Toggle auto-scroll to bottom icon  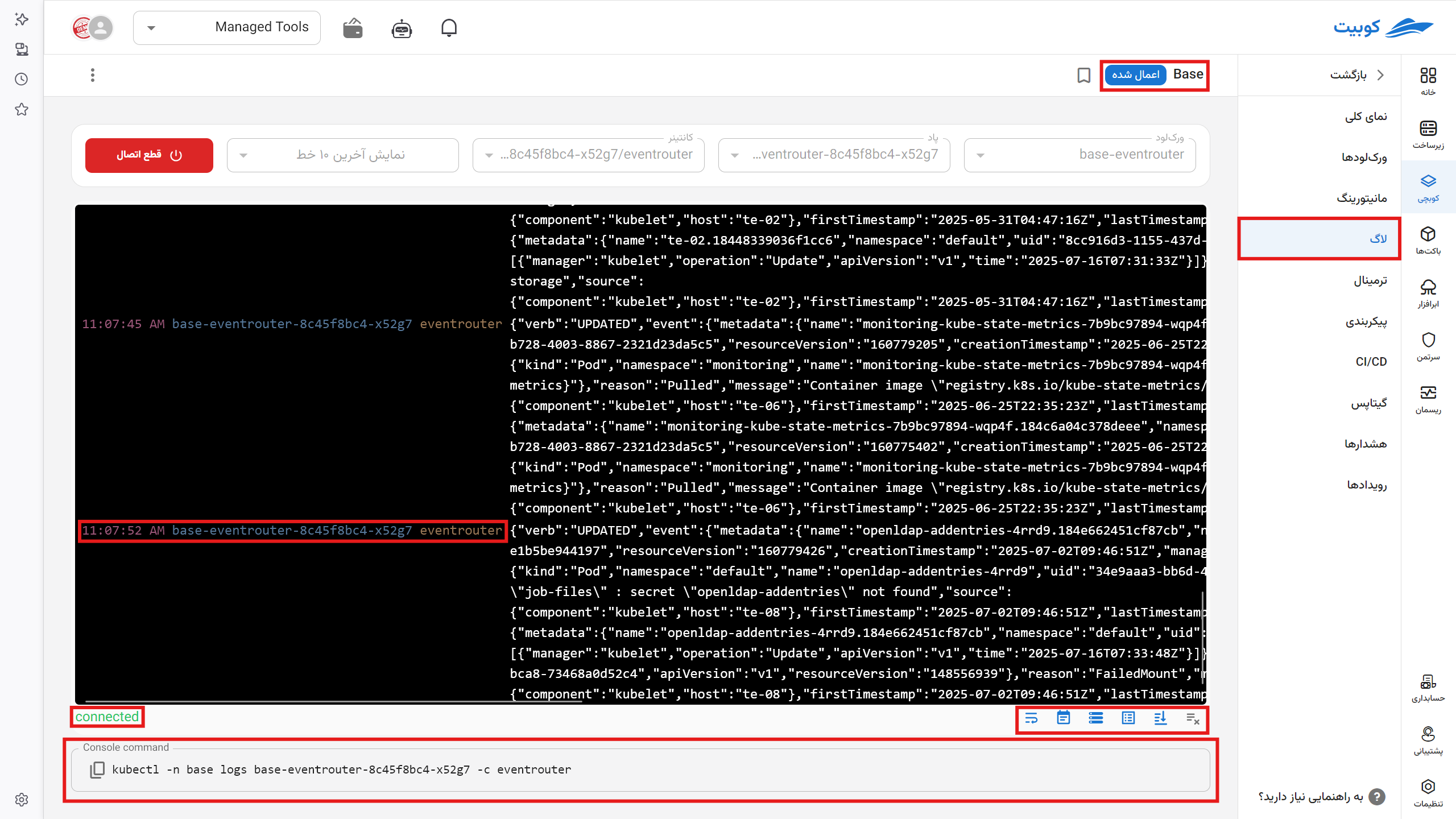pos(1160,718)
